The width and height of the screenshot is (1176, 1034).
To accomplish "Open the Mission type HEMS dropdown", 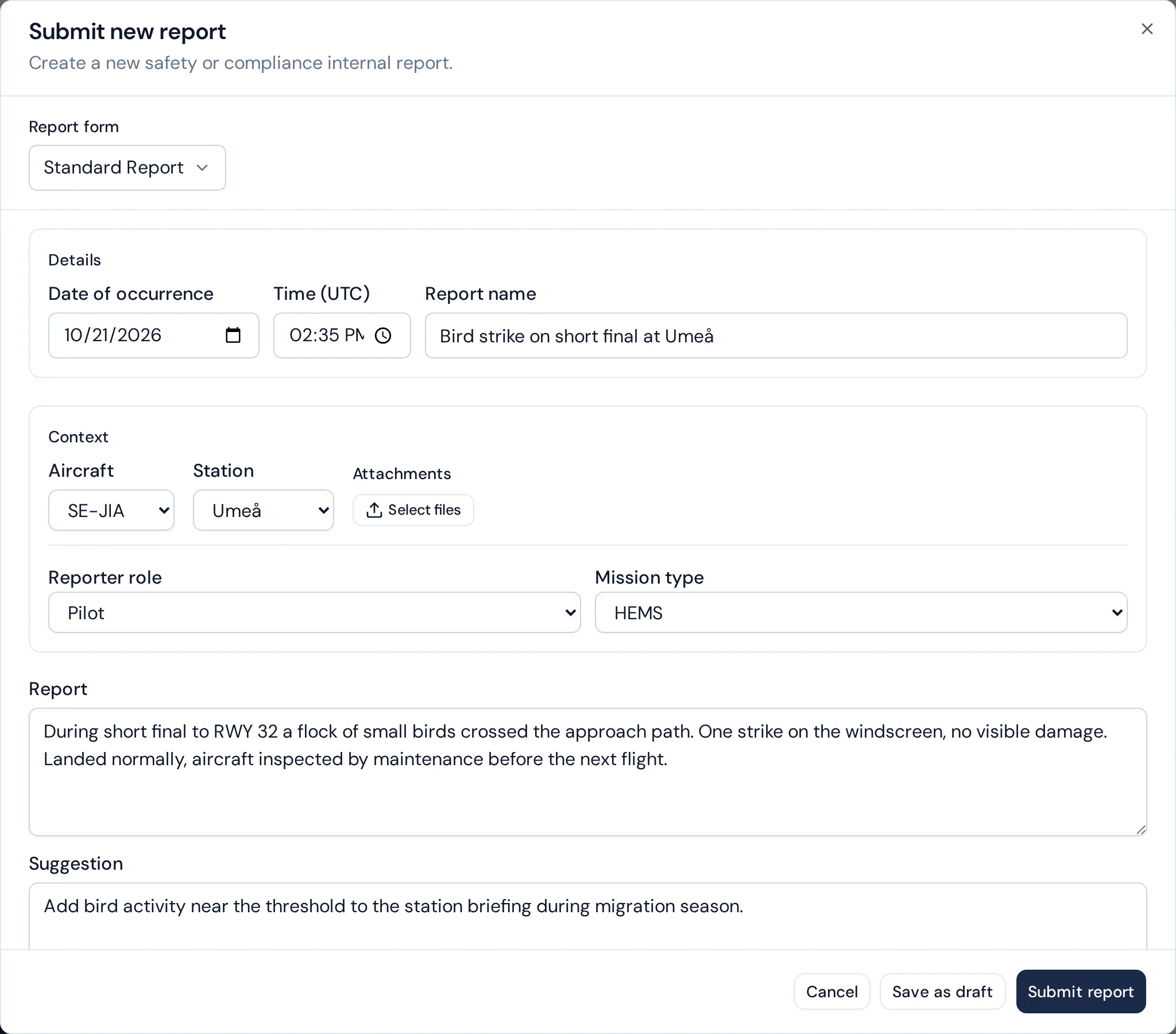I will (861, 612).
